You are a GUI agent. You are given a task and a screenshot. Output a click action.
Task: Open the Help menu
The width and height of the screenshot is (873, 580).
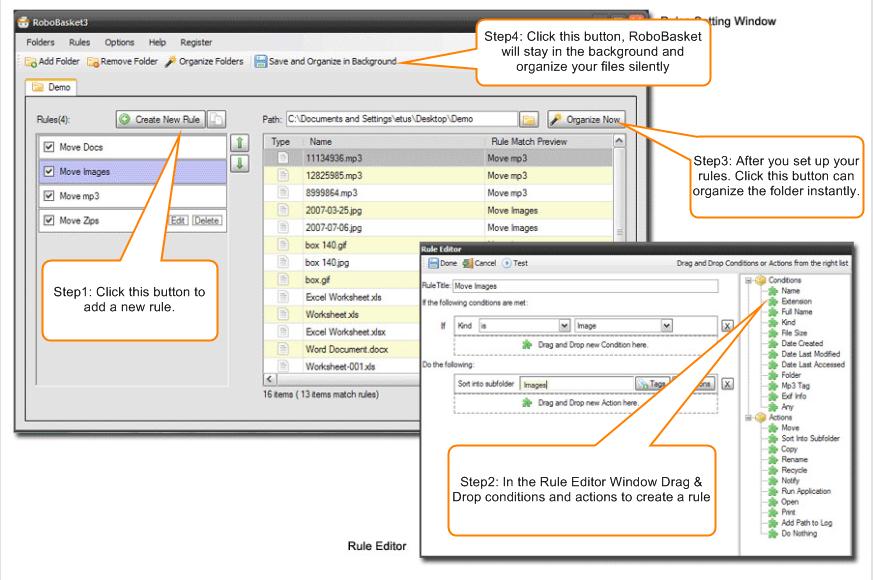pyautogui.click(x=157, y=42)
